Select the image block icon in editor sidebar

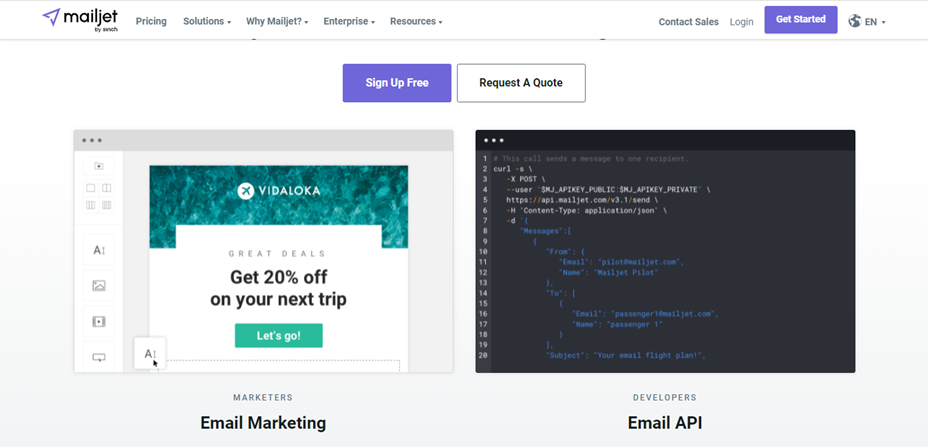(x=98, y=285)
